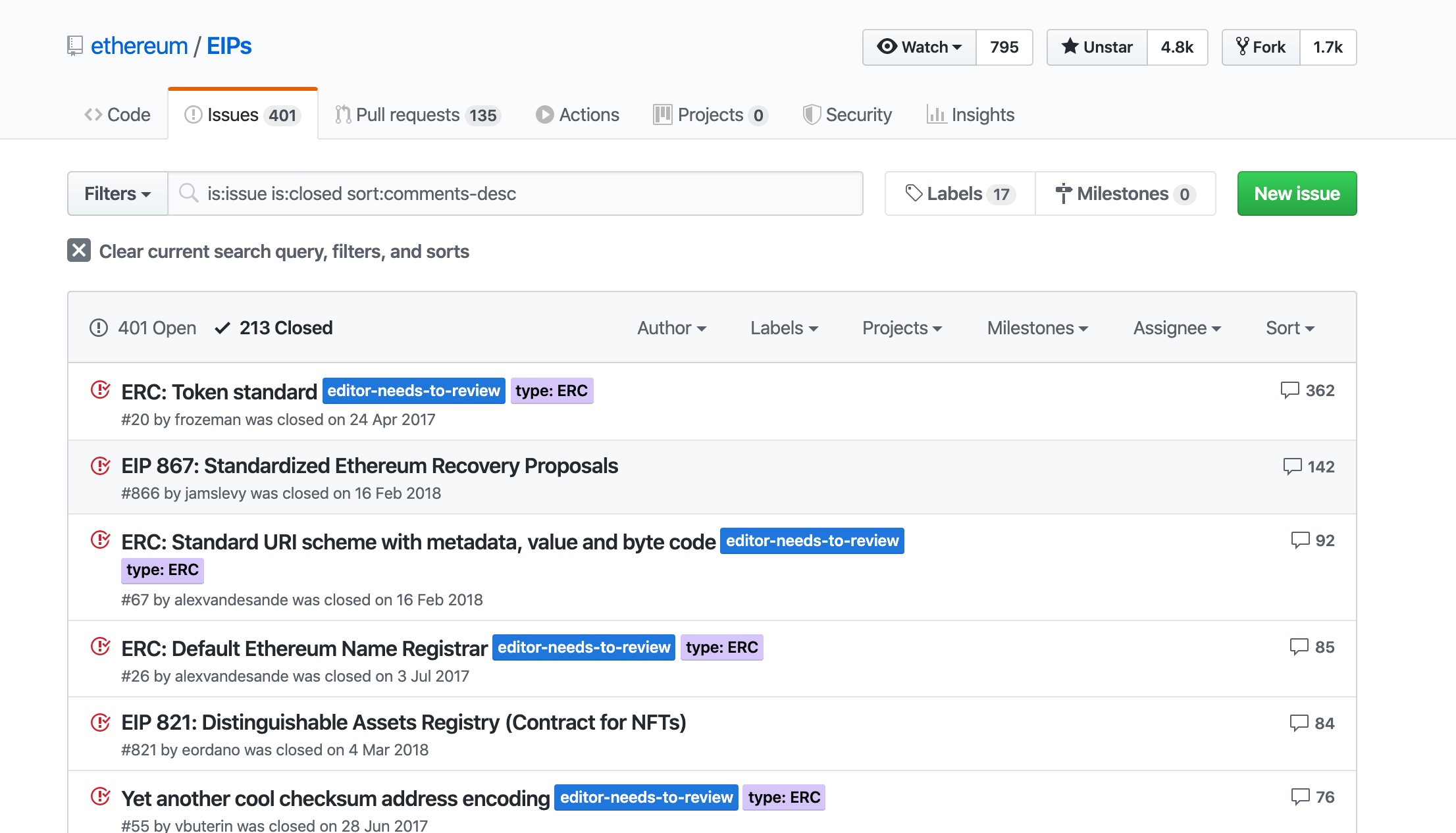Open the 85 comments on Default Ethereum Name Registrar
This screenshot has width=1456, height=833.
(1312, 647)
